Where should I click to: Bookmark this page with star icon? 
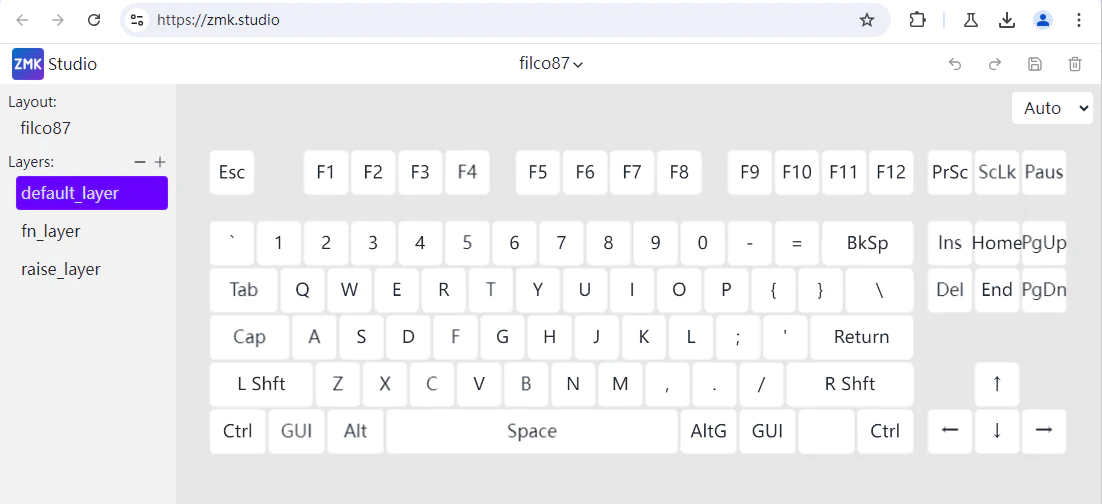point(867,20)
